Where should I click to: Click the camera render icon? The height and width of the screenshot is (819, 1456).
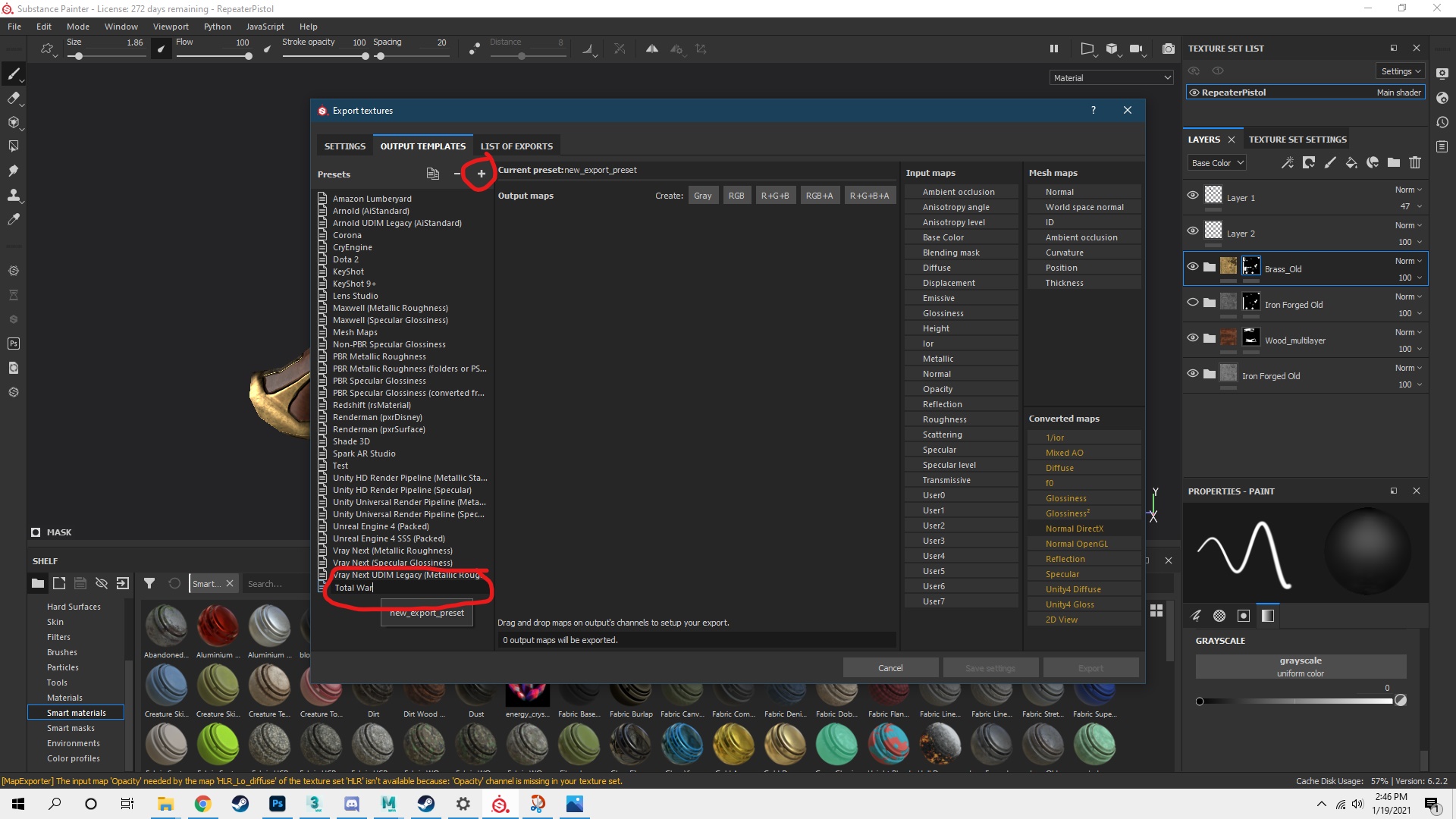pos(1169,49)
